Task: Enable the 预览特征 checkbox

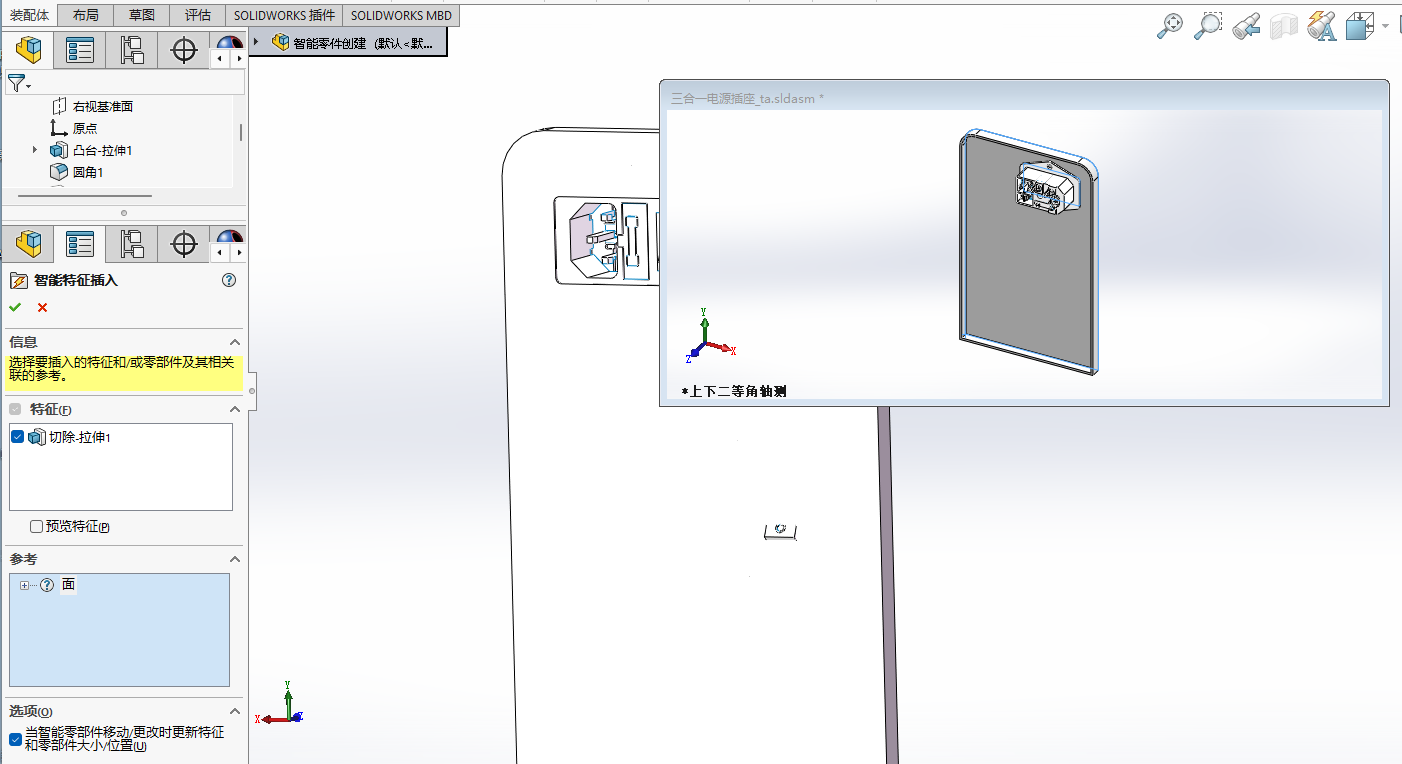Action: click(37, 527)
